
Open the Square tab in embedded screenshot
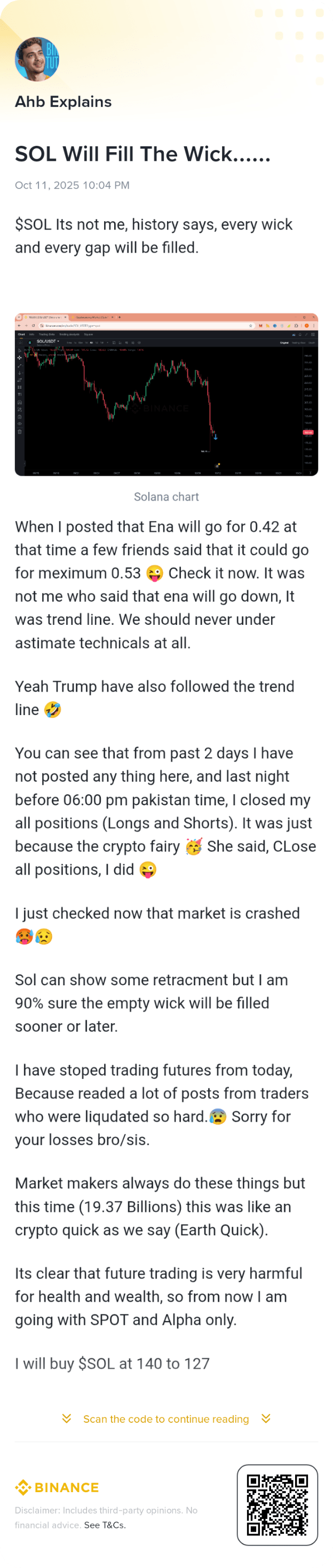pos(89,334)
